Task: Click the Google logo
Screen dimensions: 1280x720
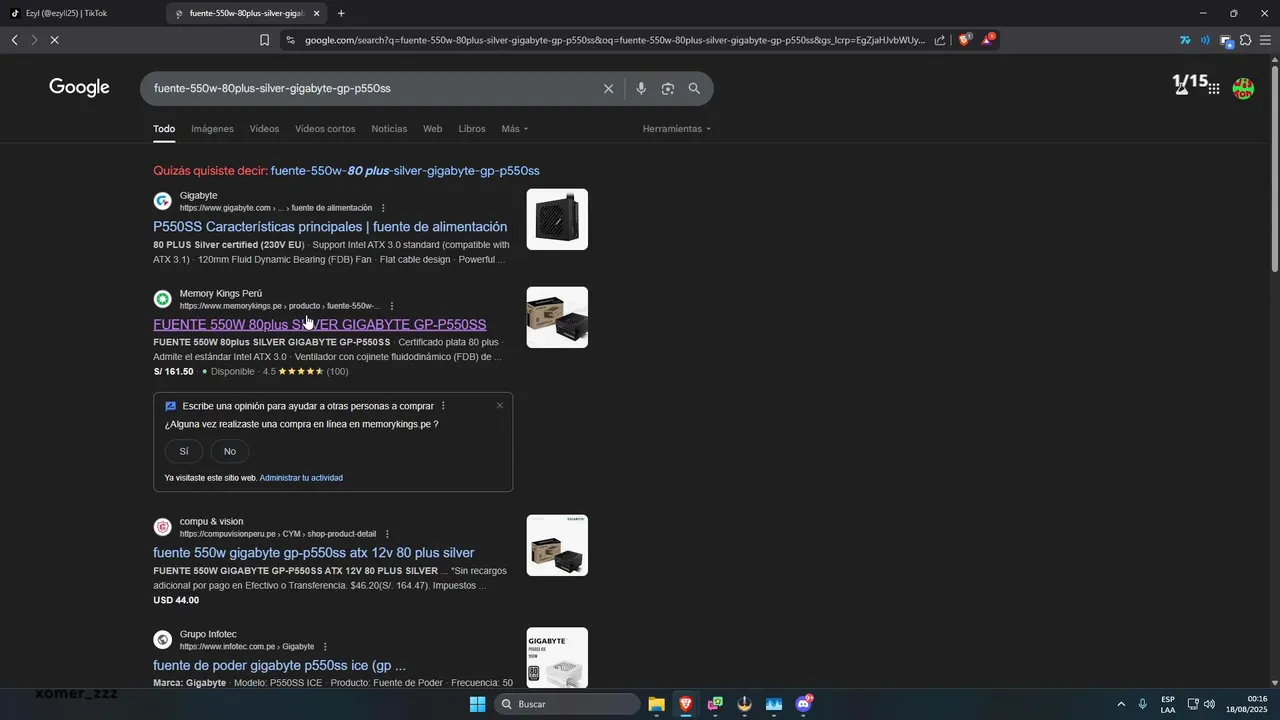Action: coord(79,88)
